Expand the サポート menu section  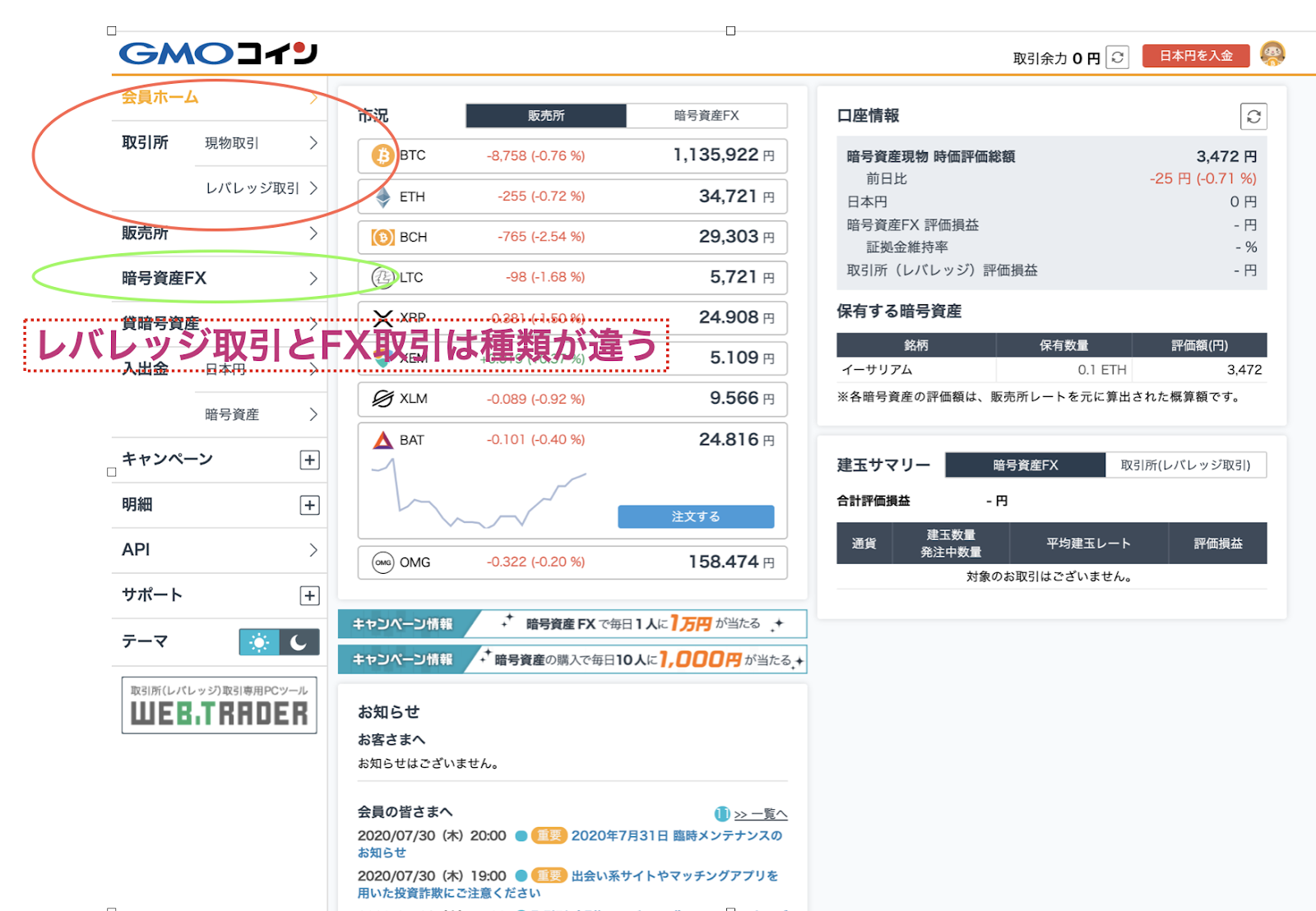click(x=309, y=595)
